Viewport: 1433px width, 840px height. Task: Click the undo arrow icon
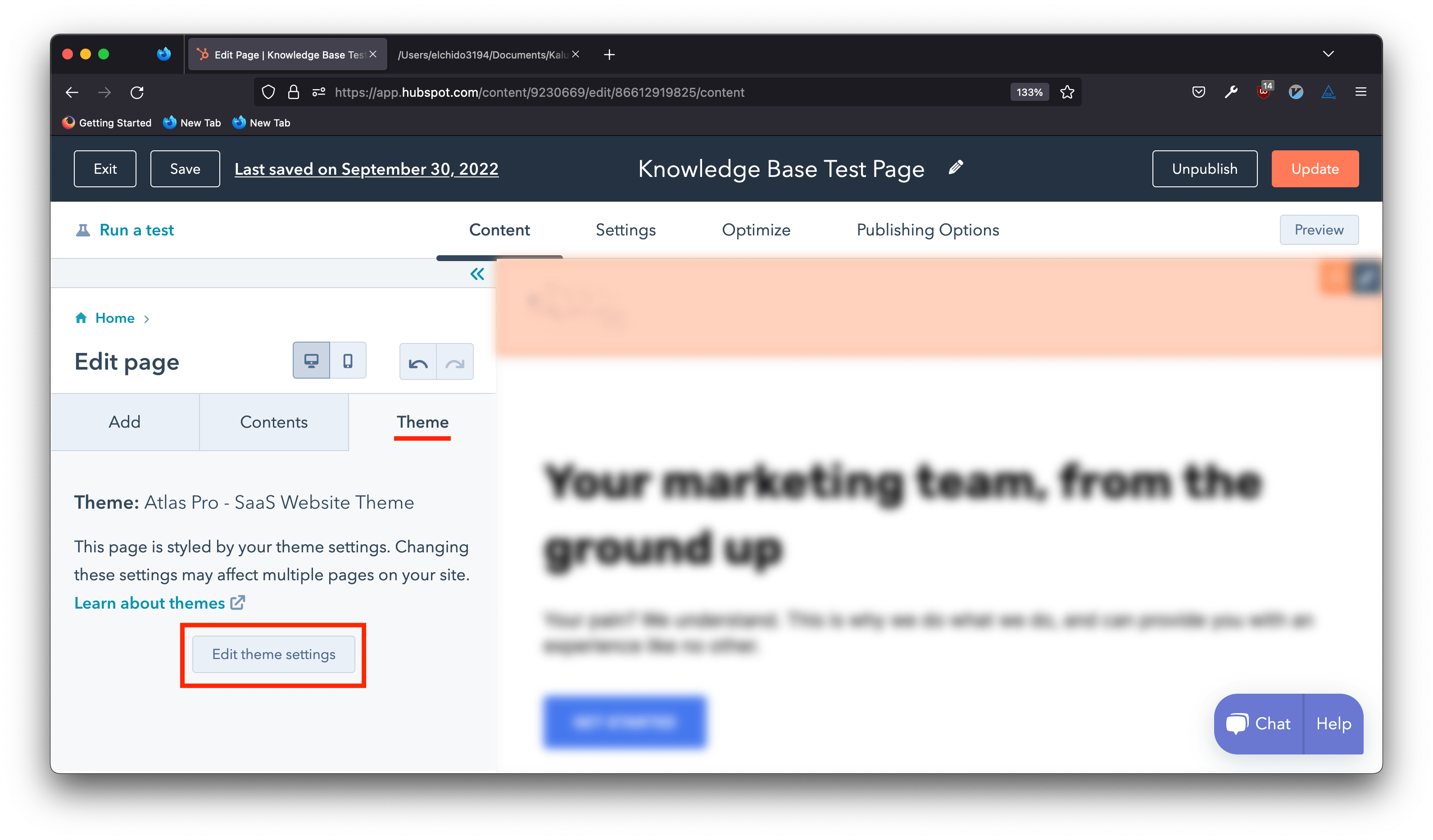[x=418, y=362]
